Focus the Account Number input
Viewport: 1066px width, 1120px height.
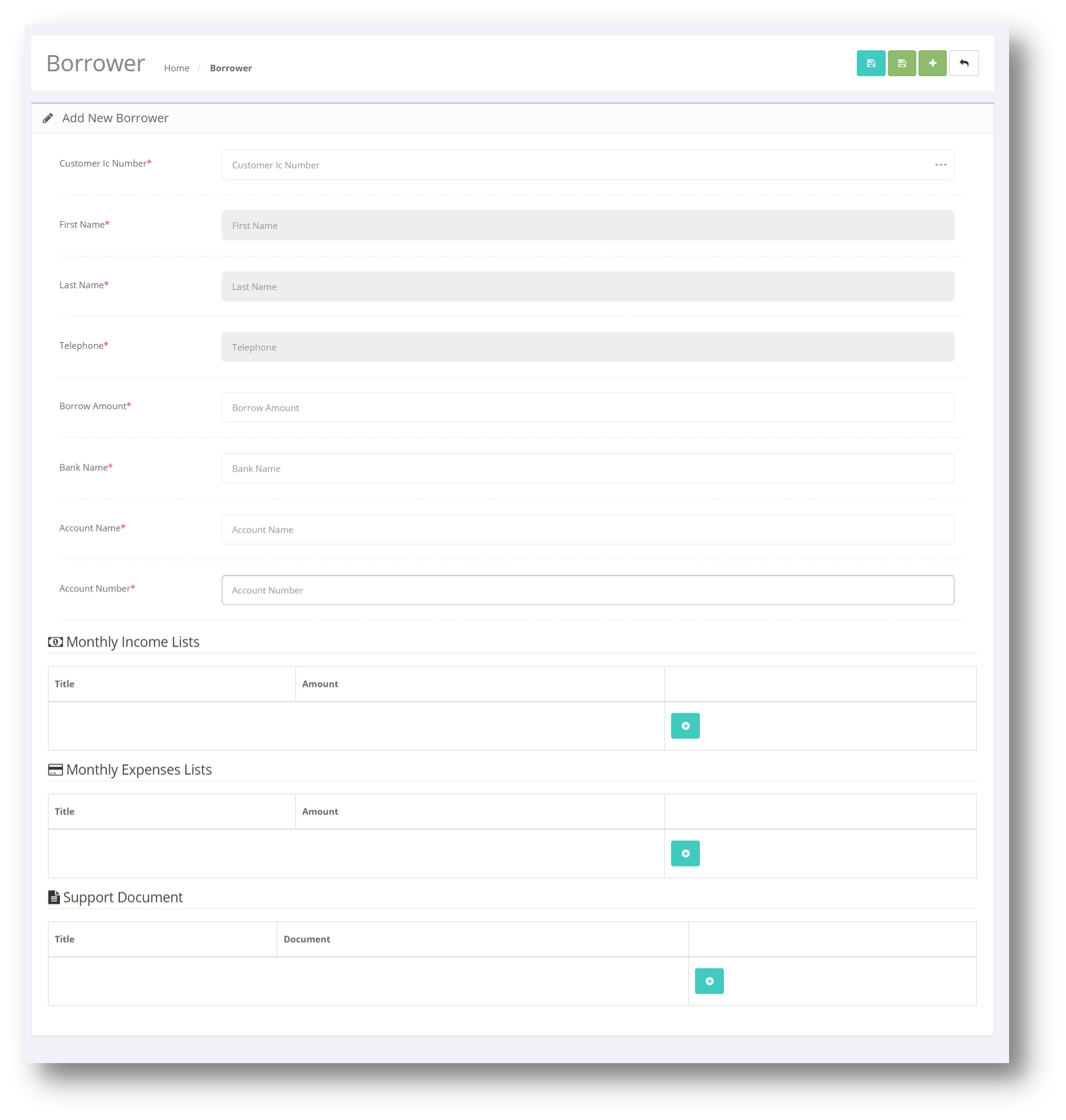588,590
